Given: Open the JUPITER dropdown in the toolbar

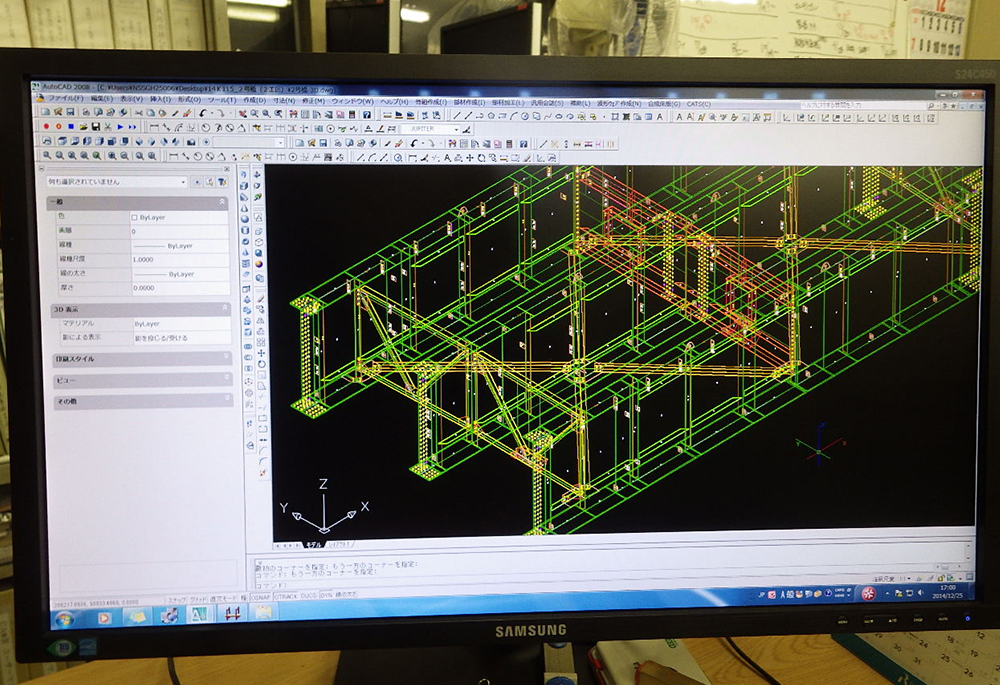Looking at the screenshot, I should pyautogui.click(x=455, y=129).
